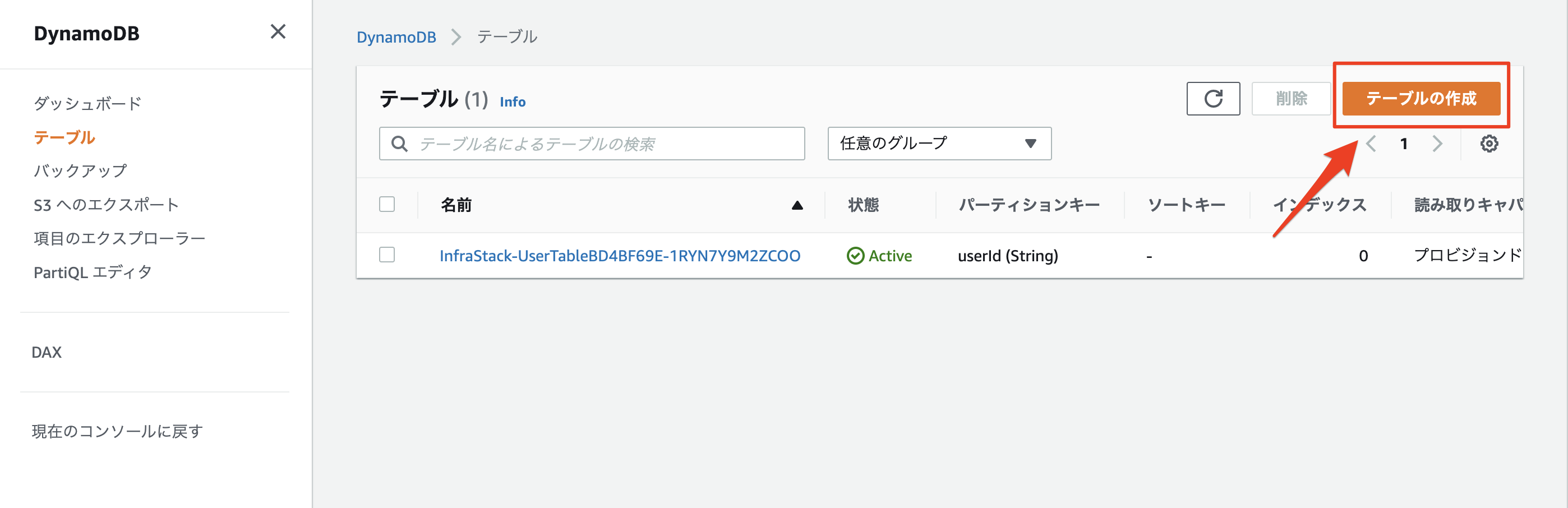
Task: Click the userId (String) cell
Action: coord(1008,256)
